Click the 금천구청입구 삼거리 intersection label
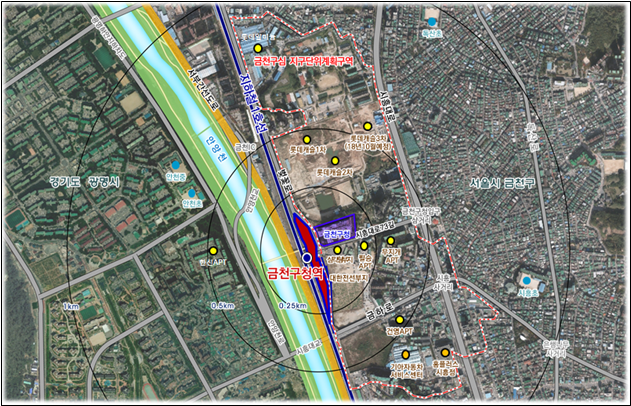The image size is (631, 406). [x=421, y=216]
